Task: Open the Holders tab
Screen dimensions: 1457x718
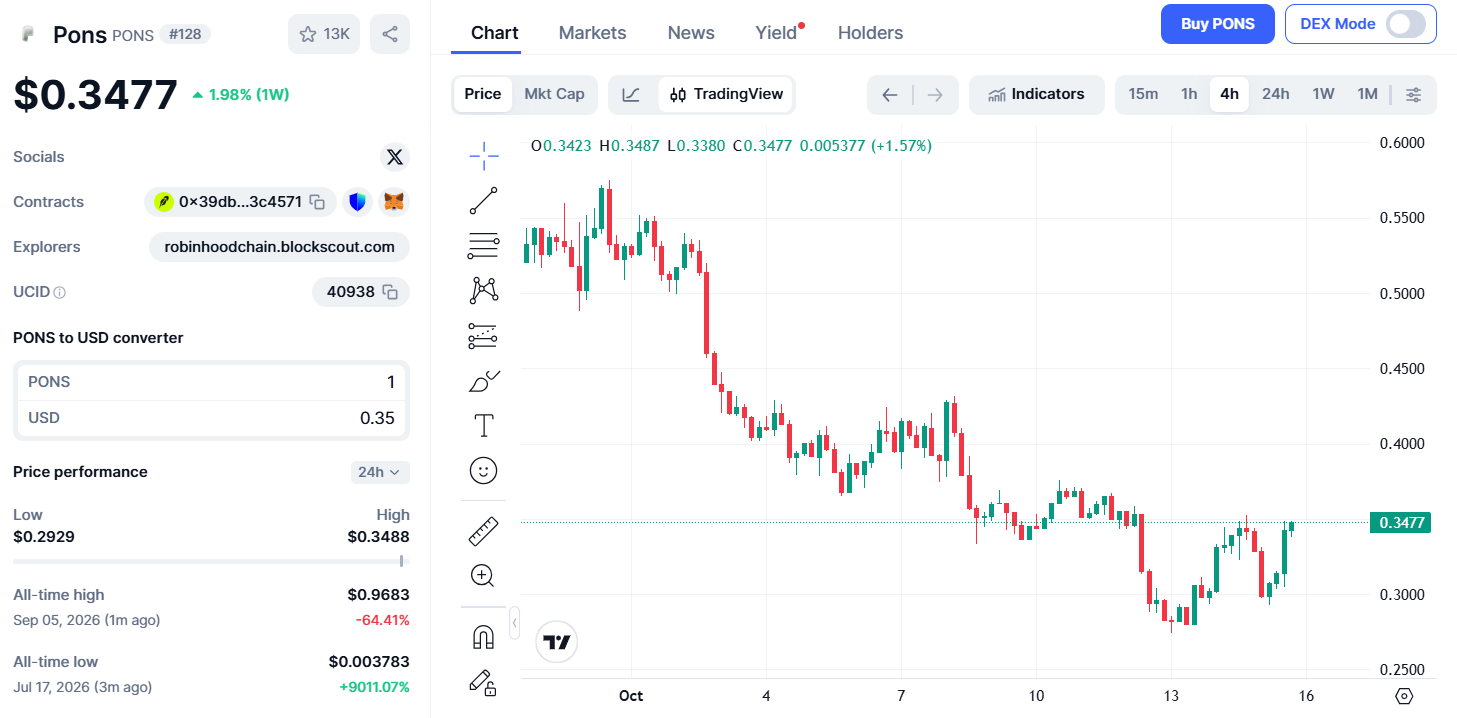Action: (x=870, y=33)
